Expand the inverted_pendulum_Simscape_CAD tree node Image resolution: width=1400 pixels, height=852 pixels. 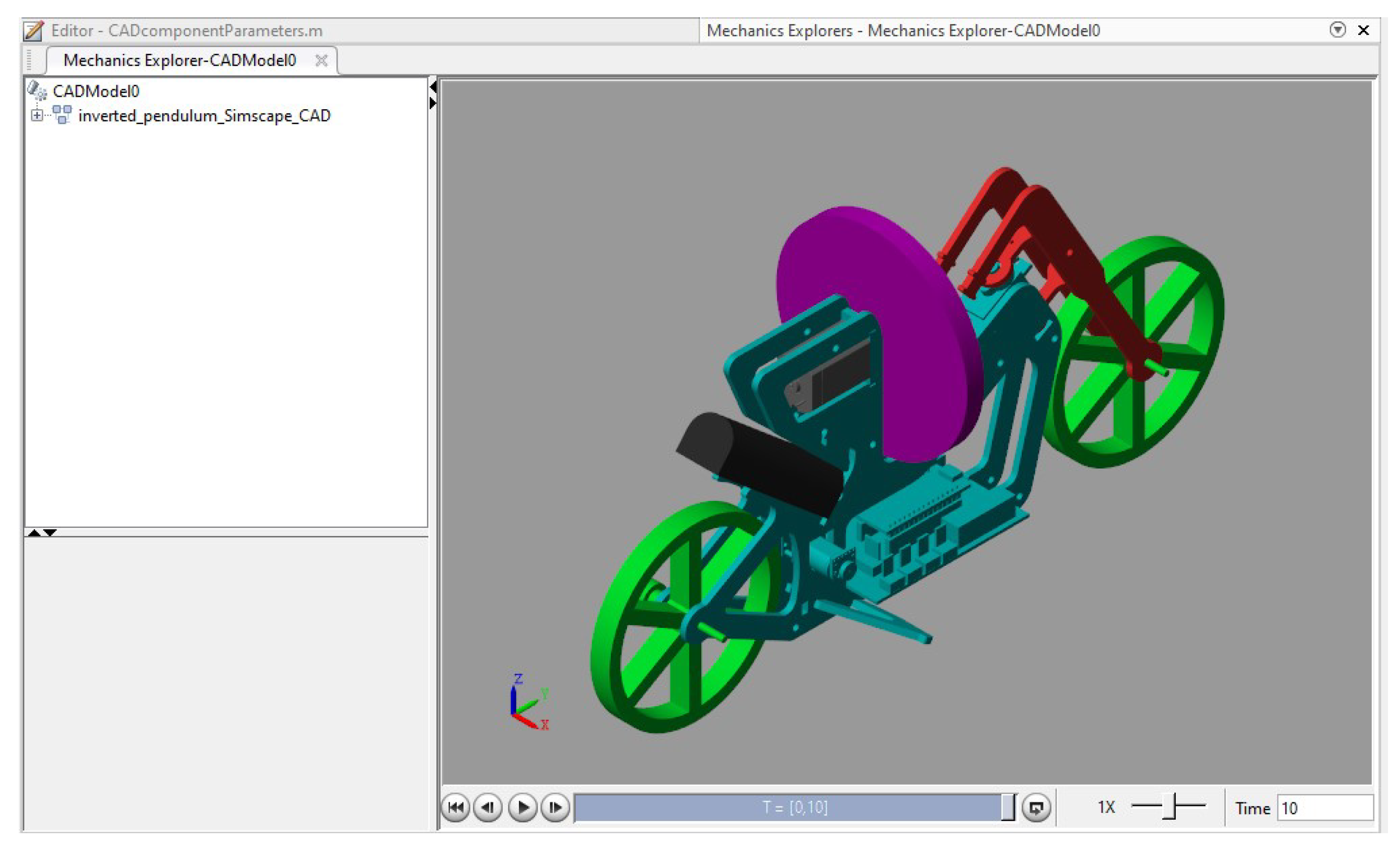(37, 115)
